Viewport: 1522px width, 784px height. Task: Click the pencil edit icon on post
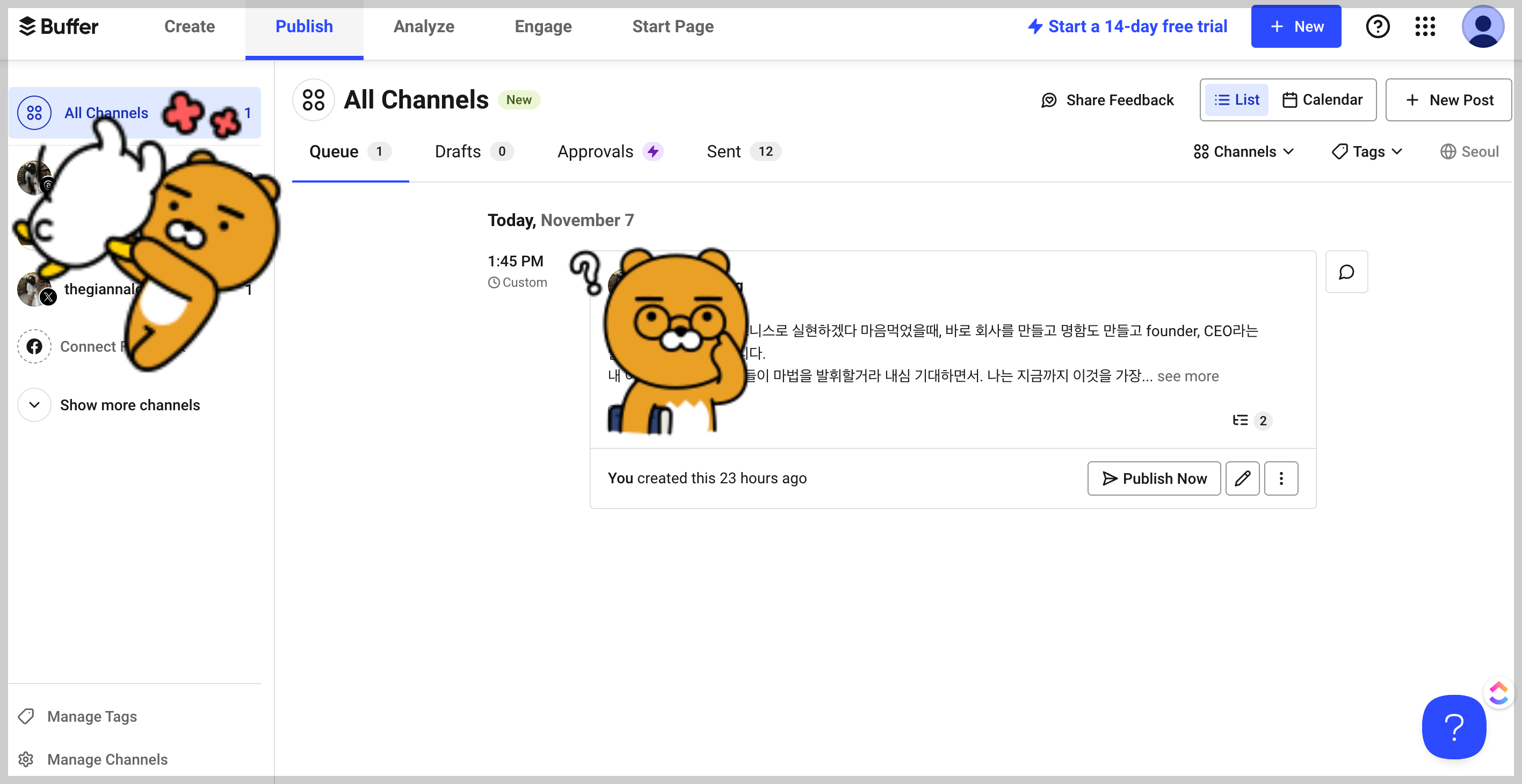tap(1242, 478)
